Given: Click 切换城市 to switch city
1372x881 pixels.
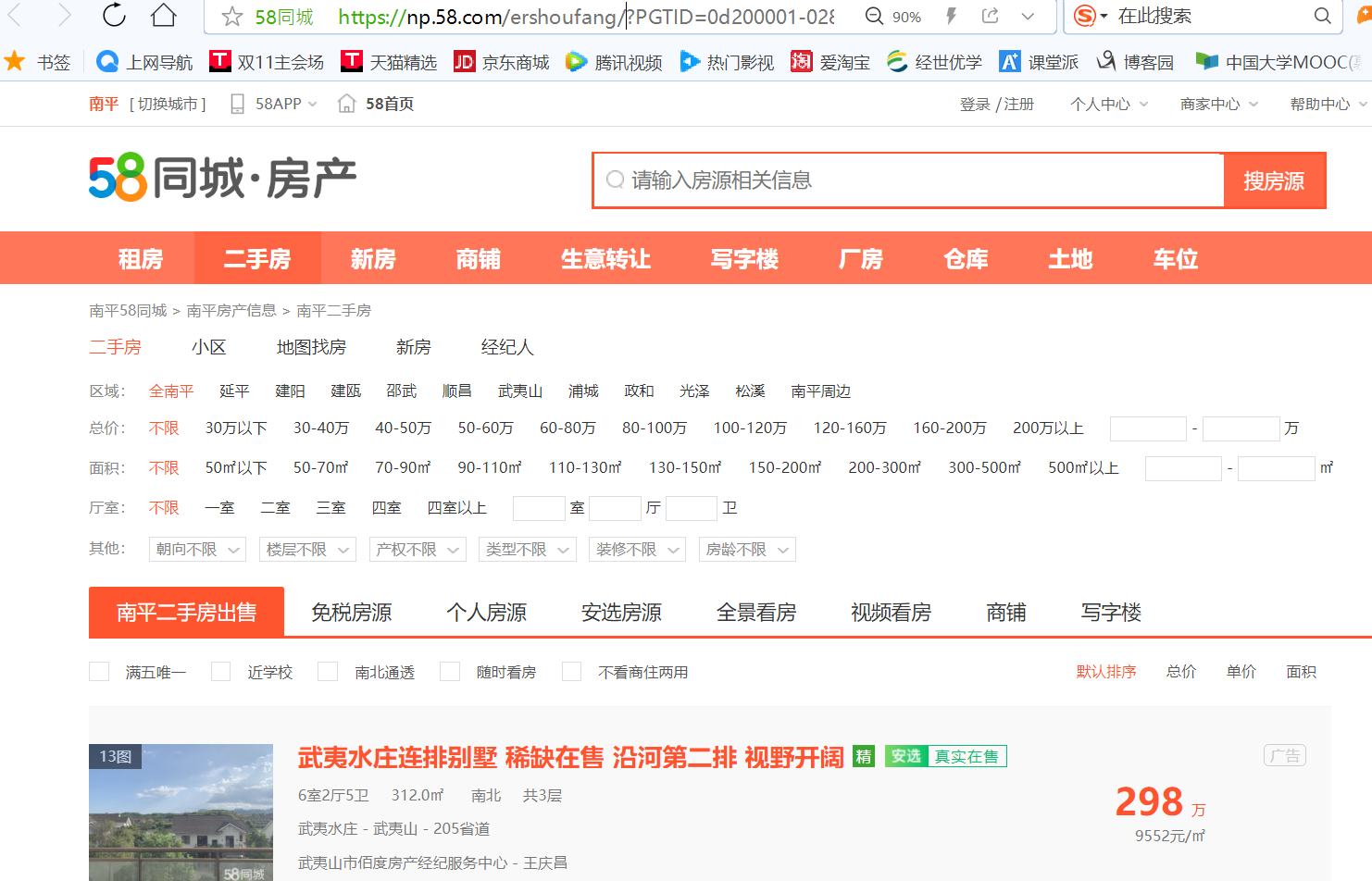Looking at the screenshot, I should (x=168, y=104).
